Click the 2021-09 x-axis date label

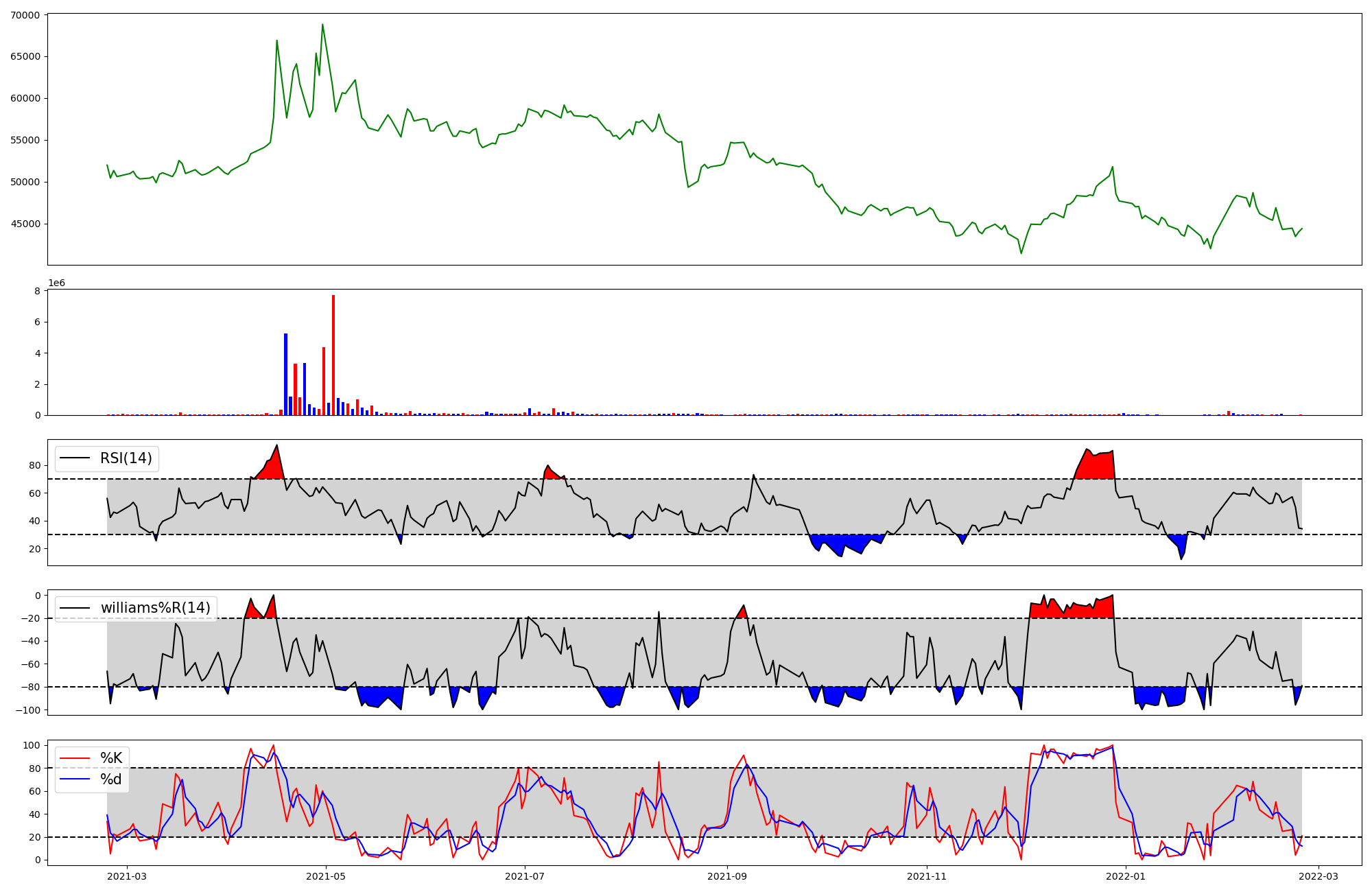pyautogui.click(x=727, y=876)
